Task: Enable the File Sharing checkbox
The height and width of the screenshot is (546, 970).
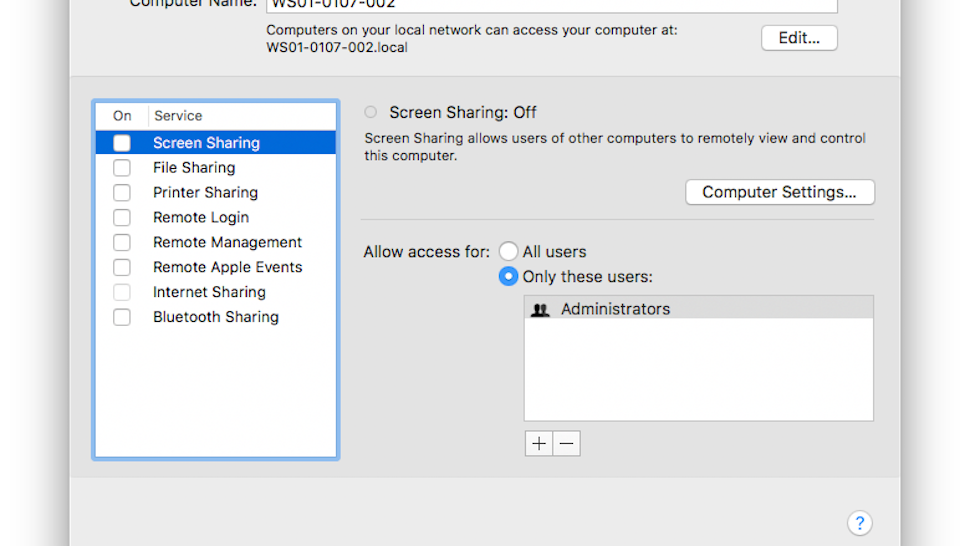Action: tap(122, 168)
